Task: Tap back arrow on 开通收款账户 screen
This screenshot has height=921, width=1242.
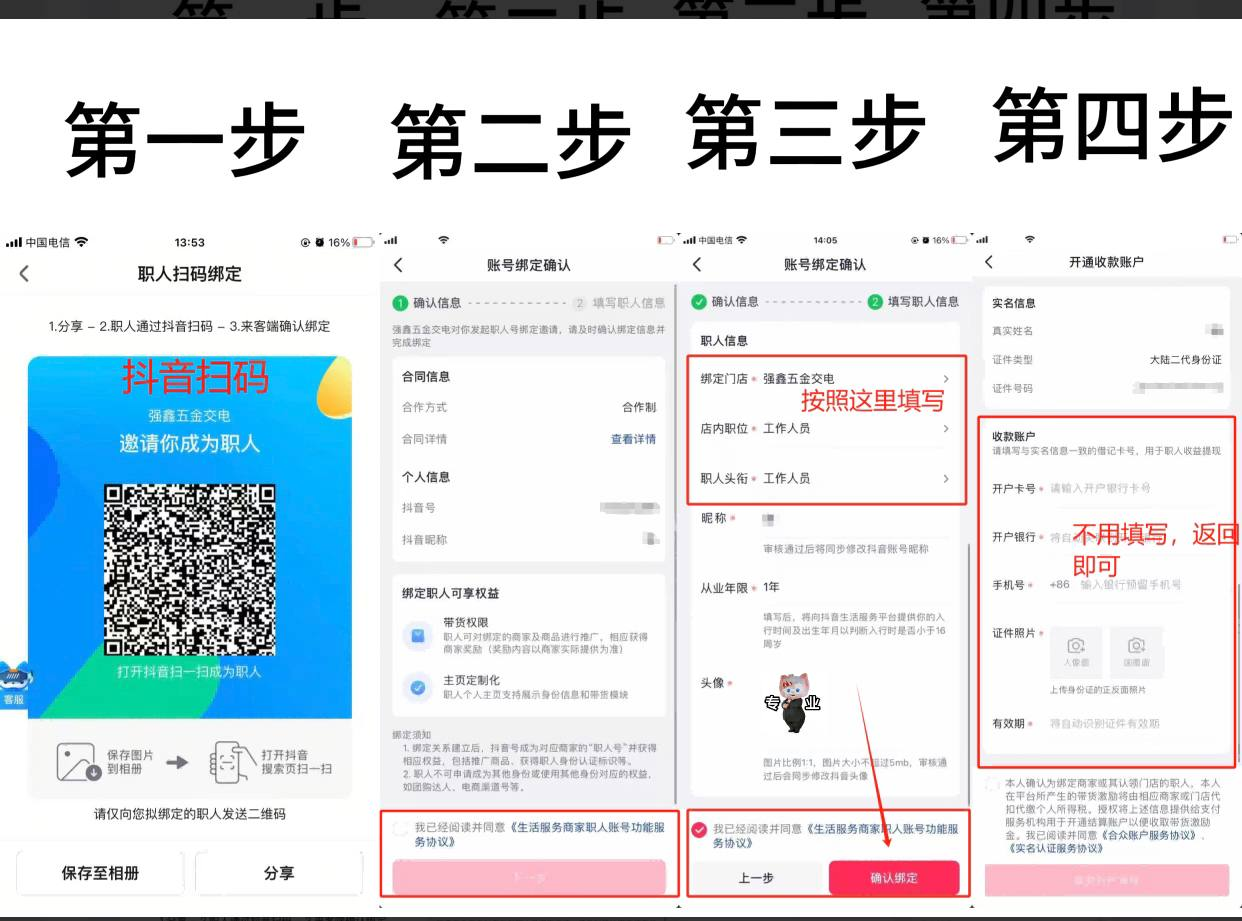Action: (989, 262)
